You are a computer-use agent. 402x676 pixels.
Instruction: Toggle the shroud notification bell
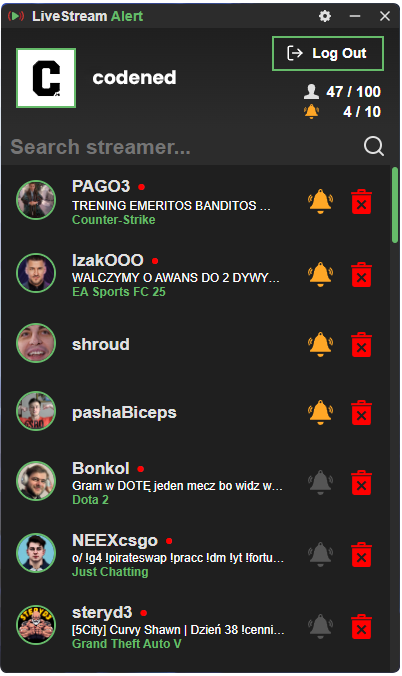point(320,344)
